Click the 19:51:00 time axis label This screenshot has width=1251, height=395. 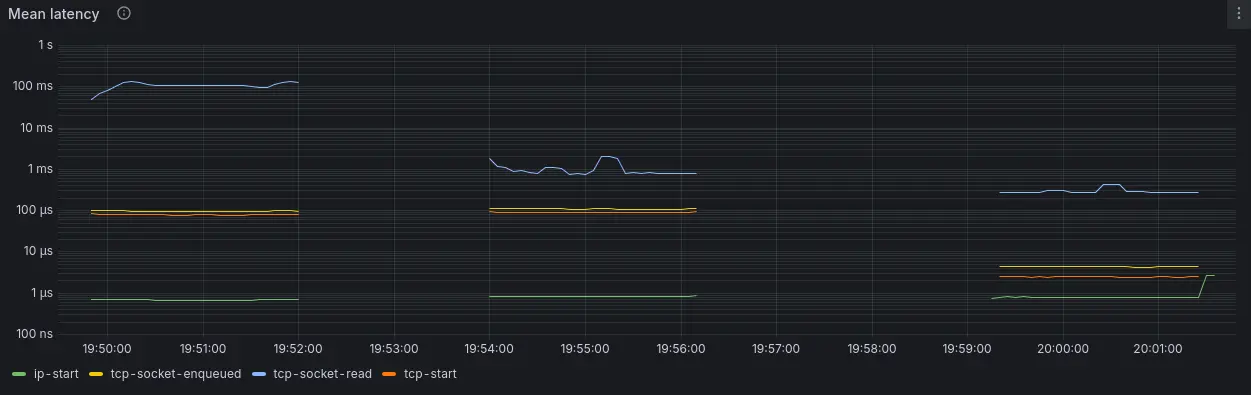pos(203,349)
